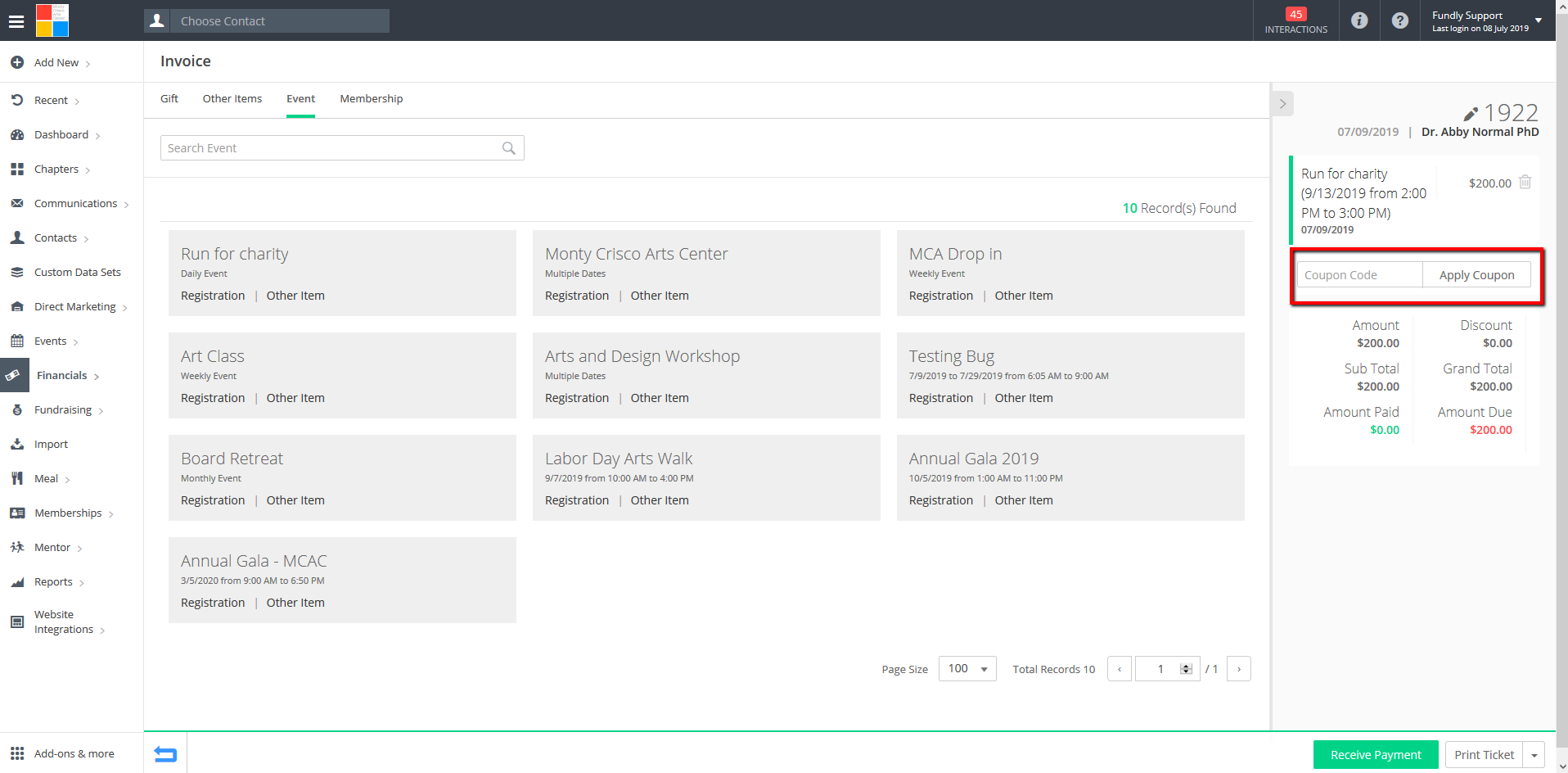Image resolution: width=1568 pixels, height=773 pixels.
Task: Click the Apply Coupon button
Action: point(1476,275)
